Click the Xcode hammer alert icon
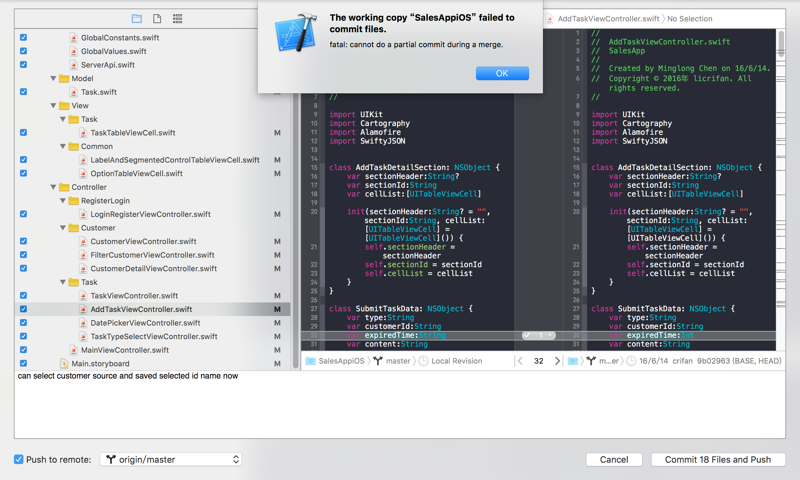Screen dimensions: 800x480 click(x=296, y=33)
